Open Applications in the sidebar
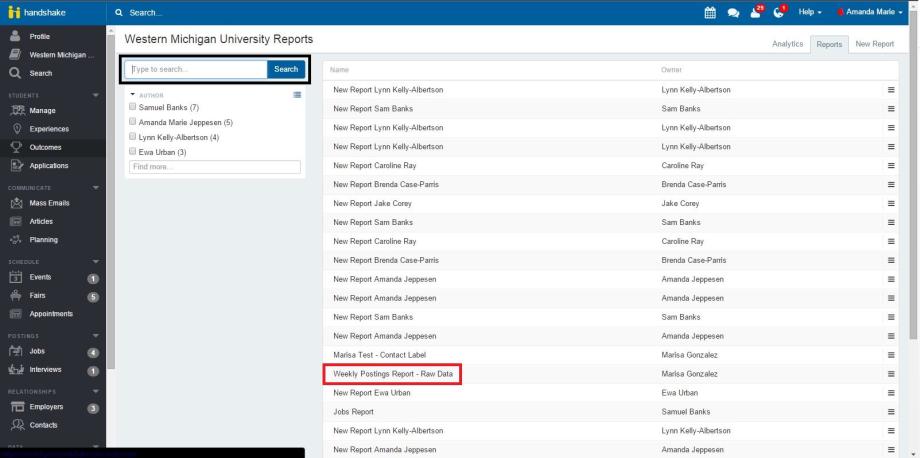The width and height of the screenshot is (920, 458). (49, 166)
